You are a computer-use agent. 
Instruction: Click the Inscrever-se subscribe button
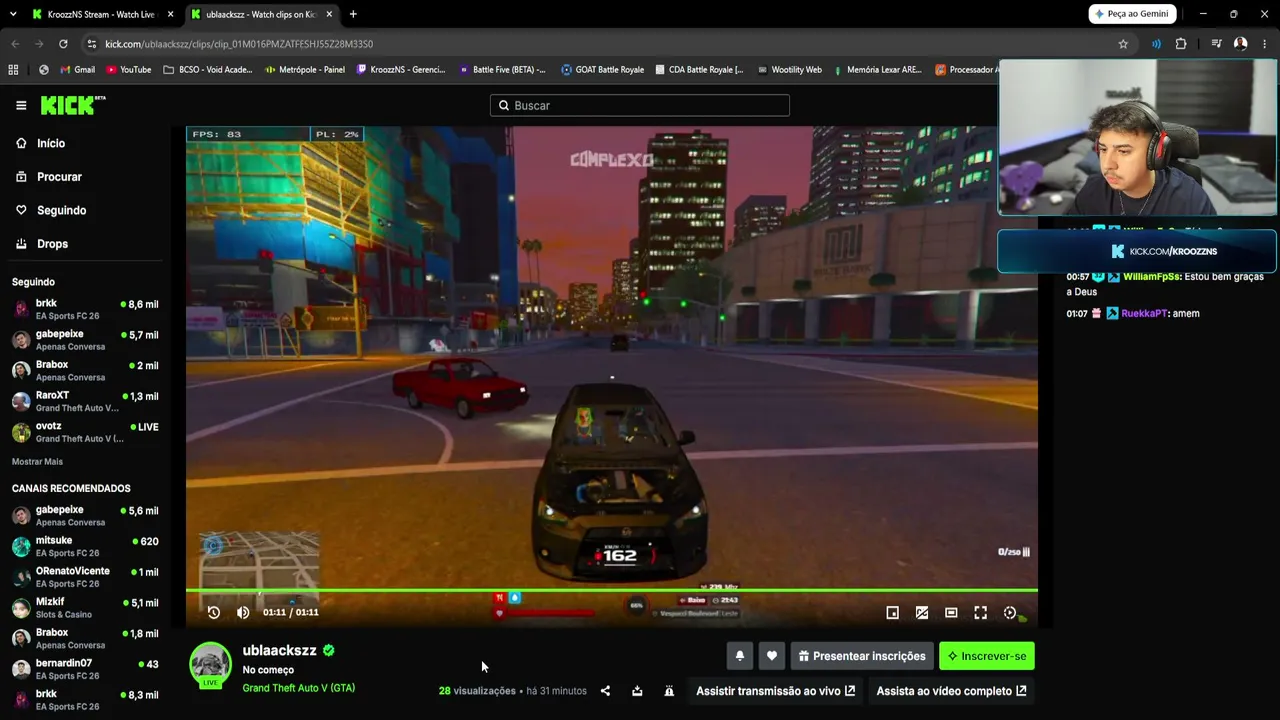[x=987, y=656]
